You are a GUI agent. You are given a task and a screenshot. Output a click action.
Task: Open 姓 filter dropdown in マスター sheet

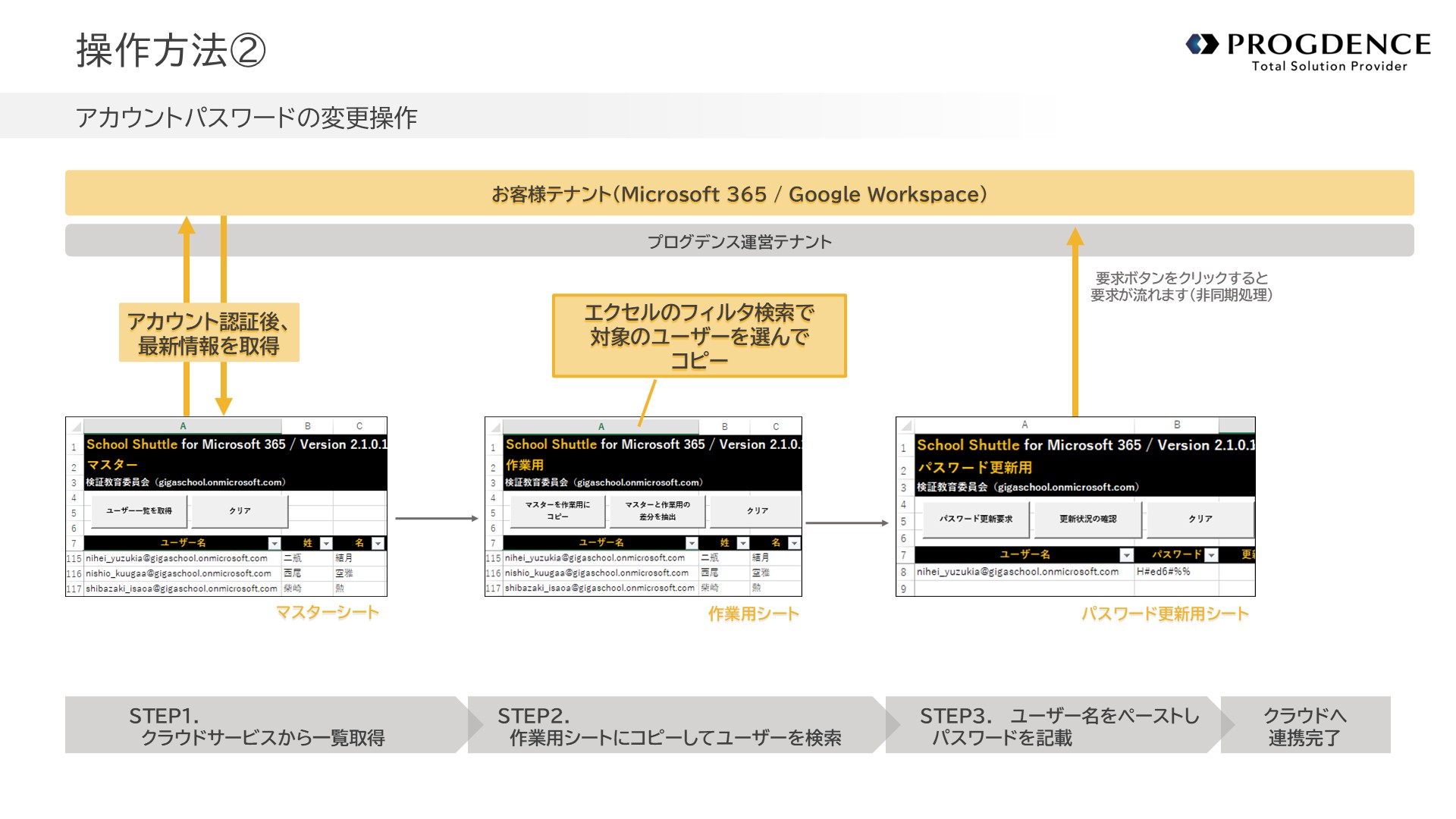point(326,544)
